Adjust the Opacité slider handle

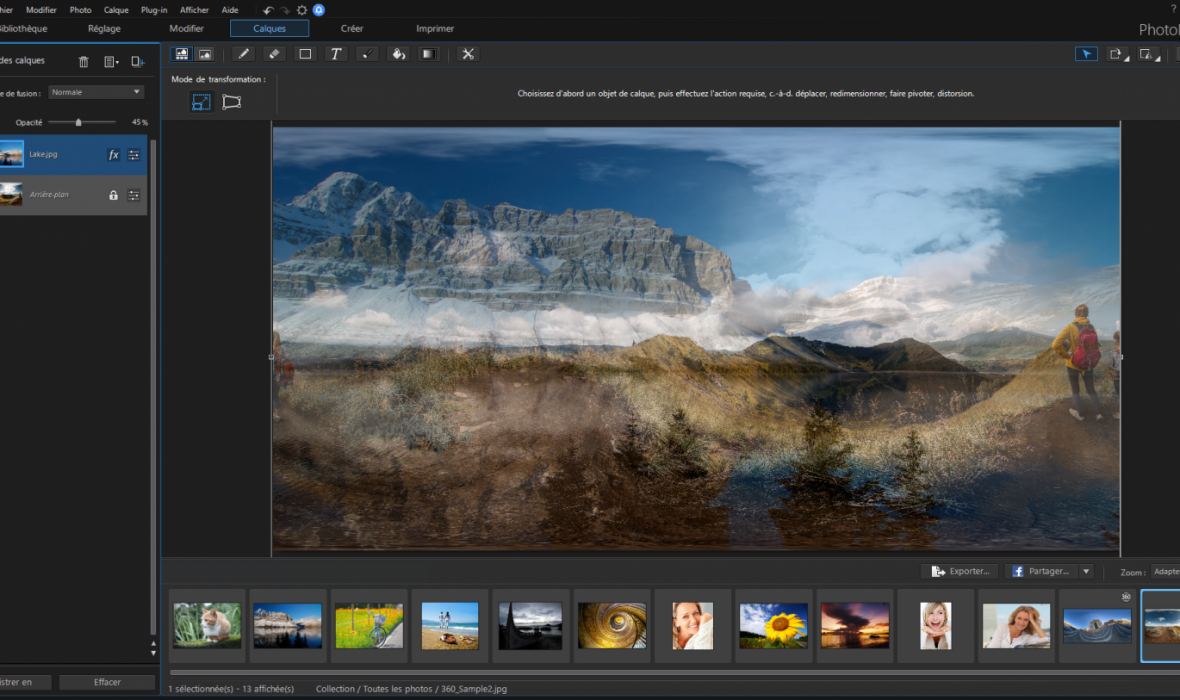(x=79, y=122)
